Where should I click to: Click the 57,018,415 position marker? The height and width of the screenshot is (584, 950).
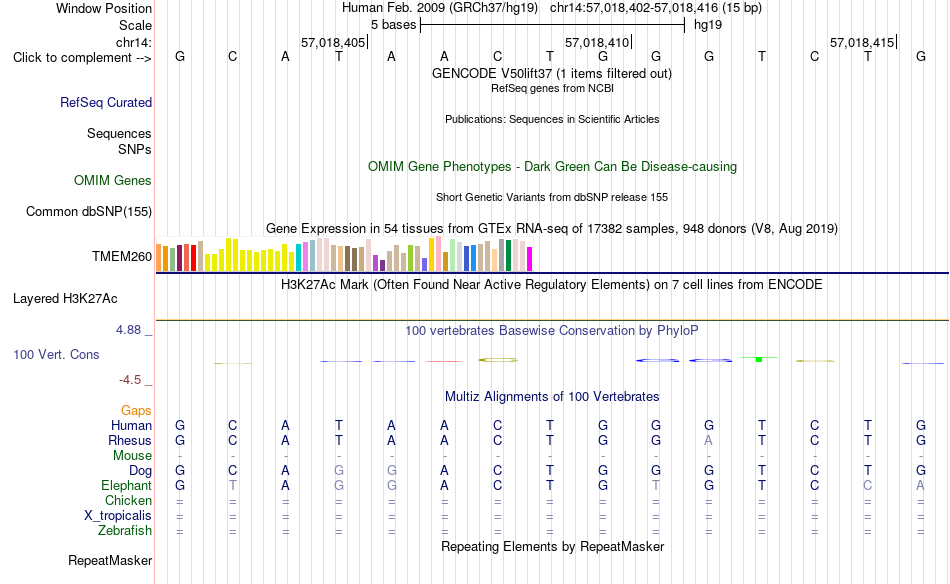point(862,42)
